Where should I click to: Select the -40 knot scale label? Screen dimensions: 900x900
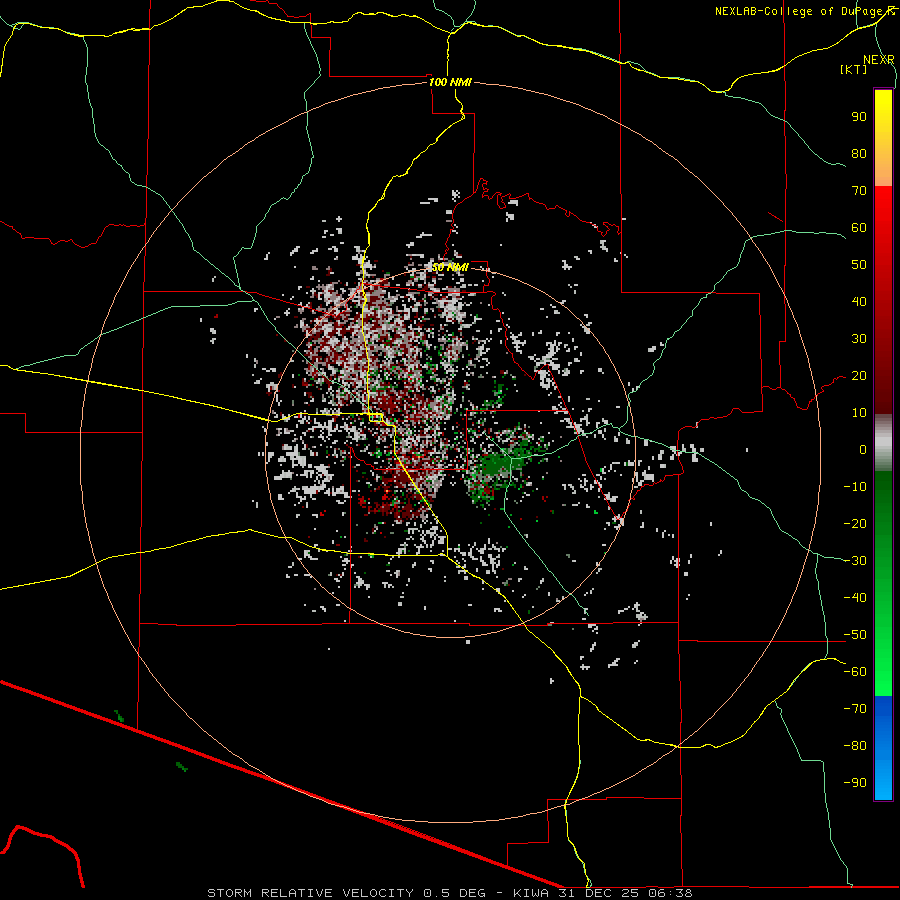click(x=855, y=598)
